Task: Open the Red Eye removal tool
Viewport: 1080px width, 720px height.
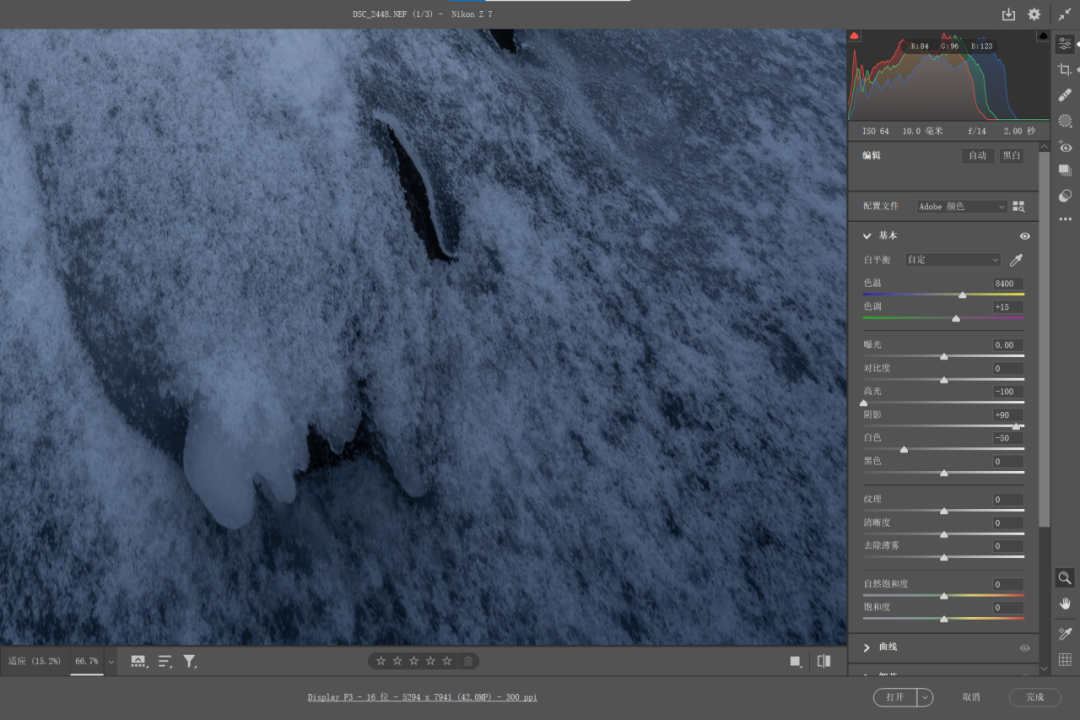Action: [1065, 147]
